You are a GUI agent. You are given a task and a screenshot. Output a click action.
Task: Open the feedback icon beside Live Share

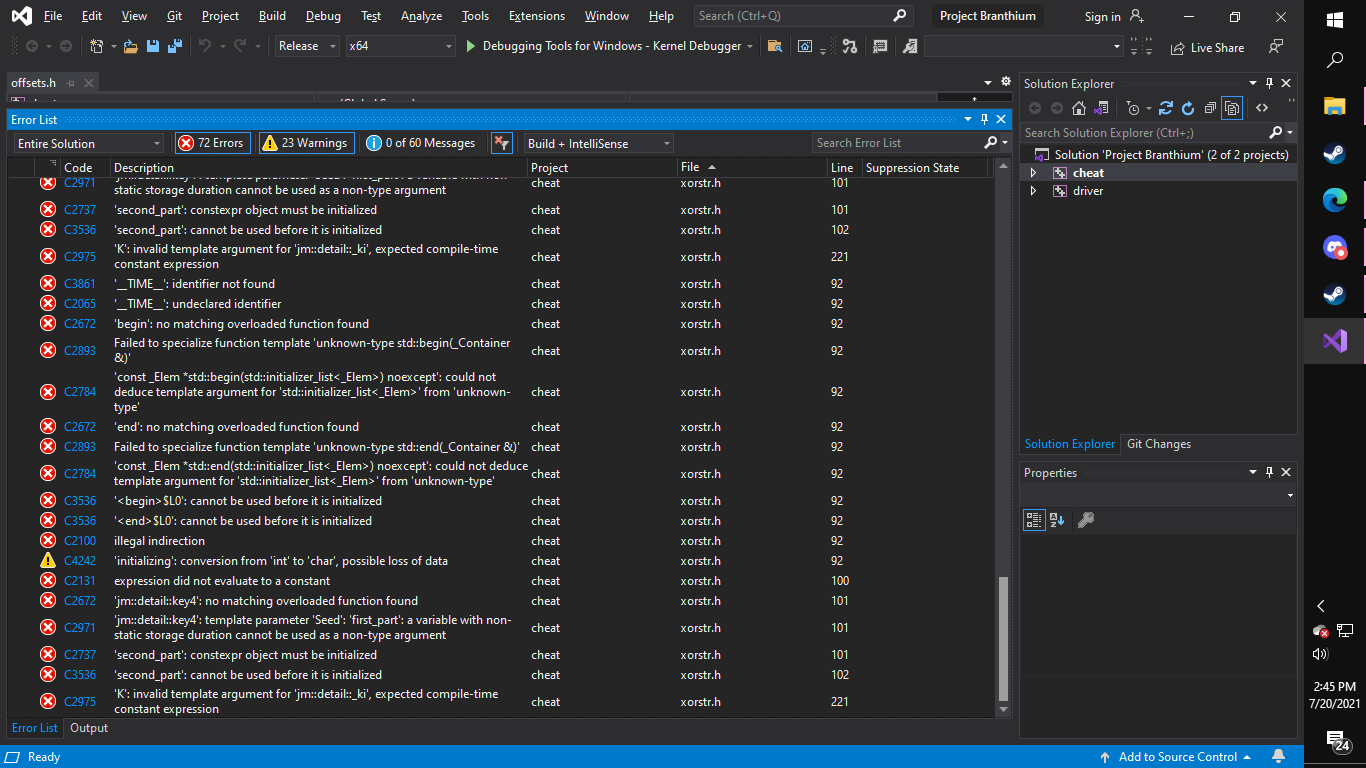coord(1275,47)
